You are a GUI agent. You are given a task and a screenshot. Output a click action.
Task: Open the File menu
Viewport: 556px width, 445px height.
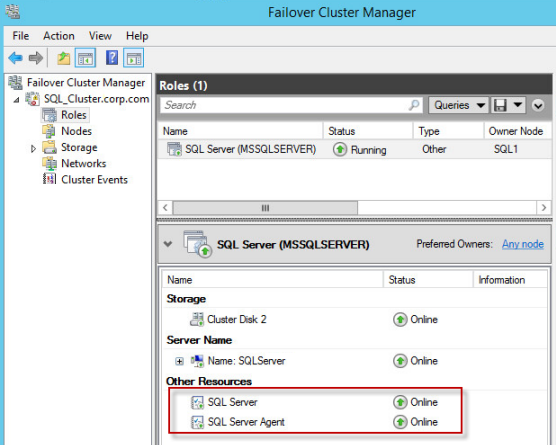point(21,36)
